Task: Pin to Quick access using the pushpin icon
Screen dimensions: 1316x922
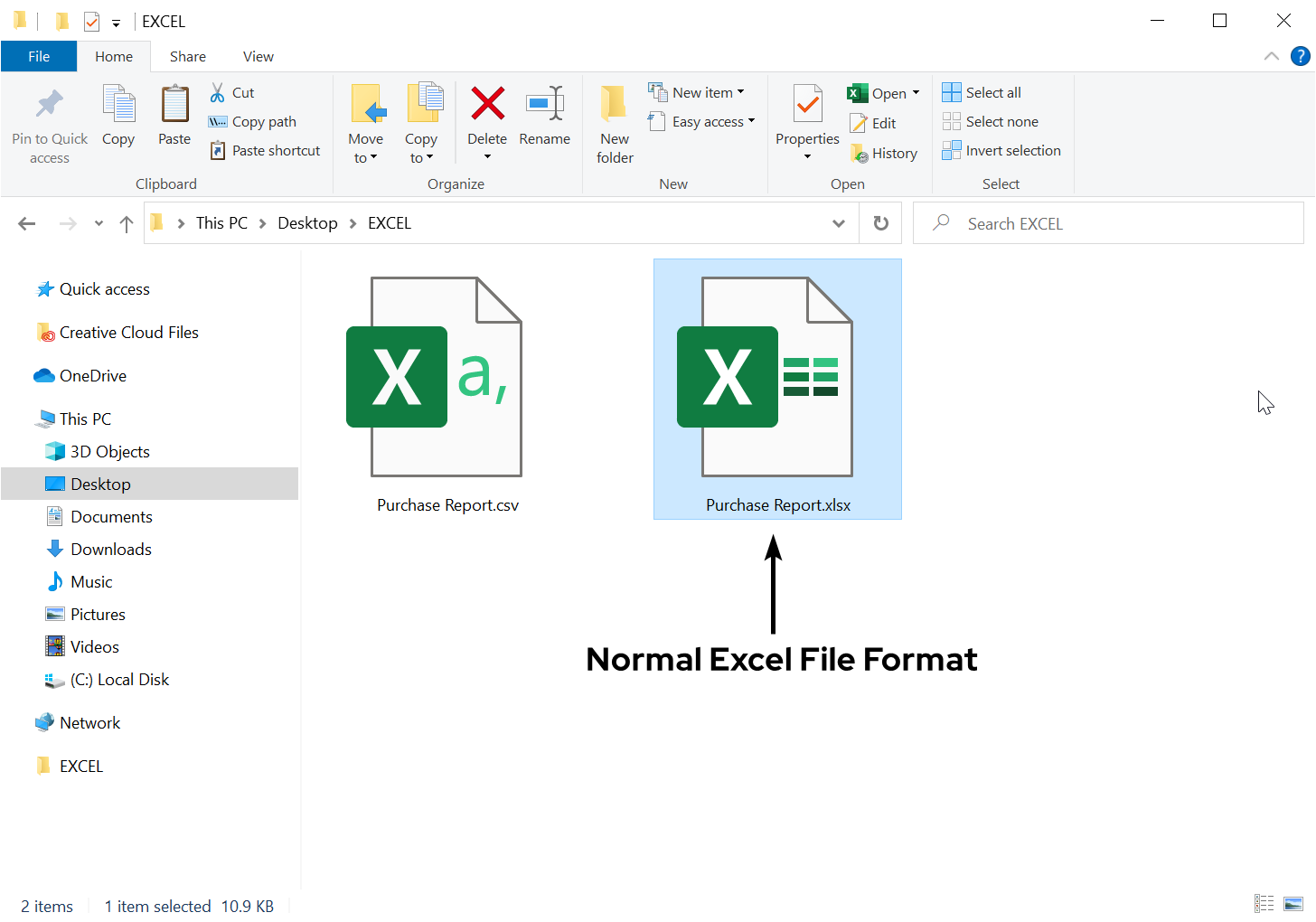Action: pyautogui.click(x=50, y=105)
